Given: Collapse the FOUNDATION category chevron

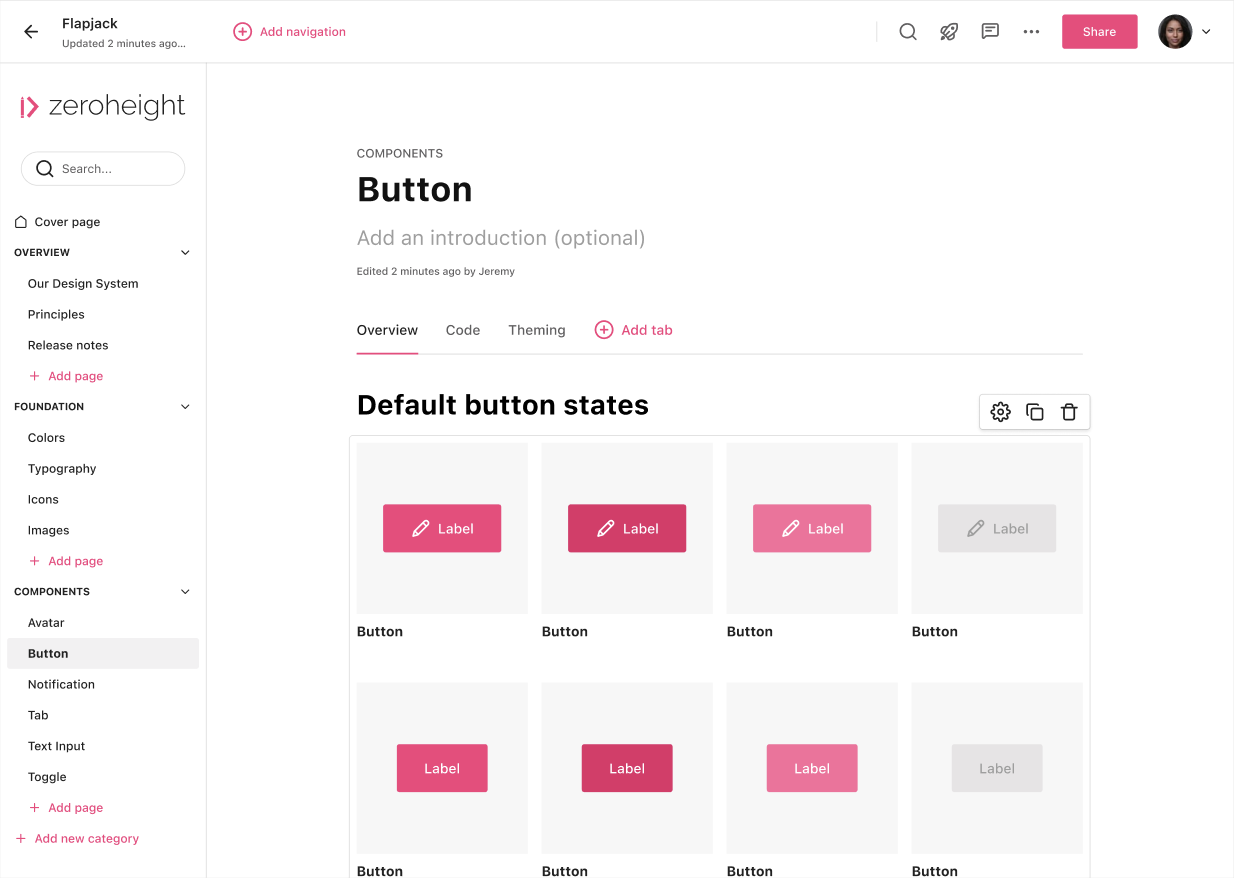Looking at the screenshot, I should tap(185, 407).
